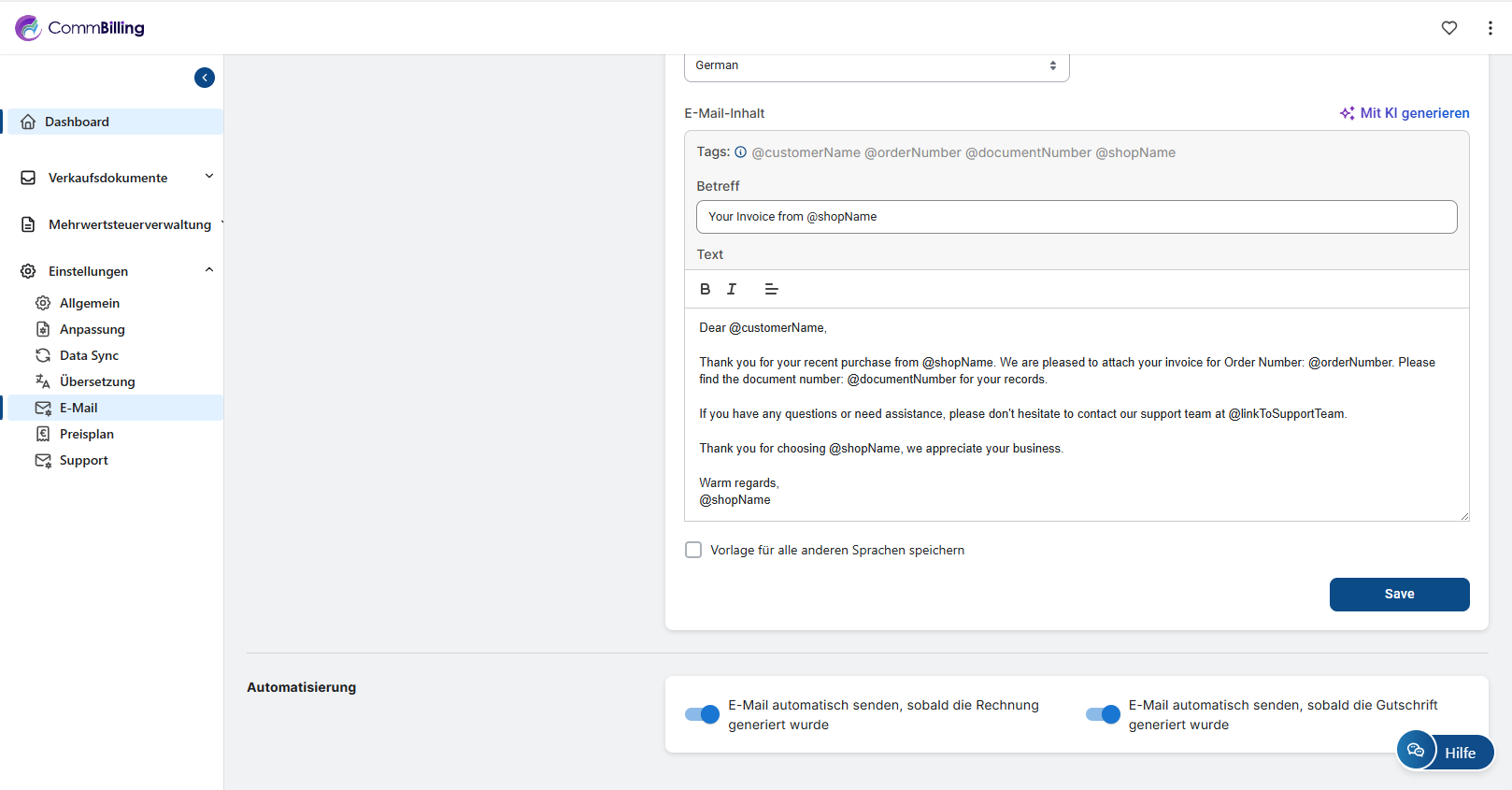The width and height of the screenshot is (1512, 790).
Task: Click the Save button
Action: pos(1399,594)
